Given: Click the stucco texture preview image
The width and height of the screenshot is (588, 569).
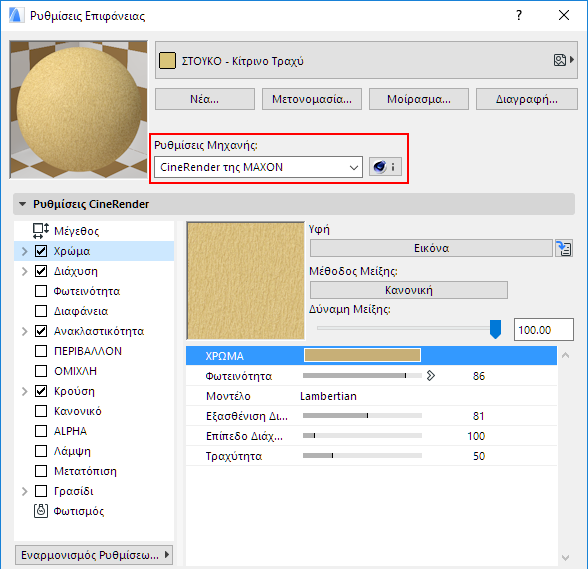Looking at the screenshot, I should (x=246, y=281).
